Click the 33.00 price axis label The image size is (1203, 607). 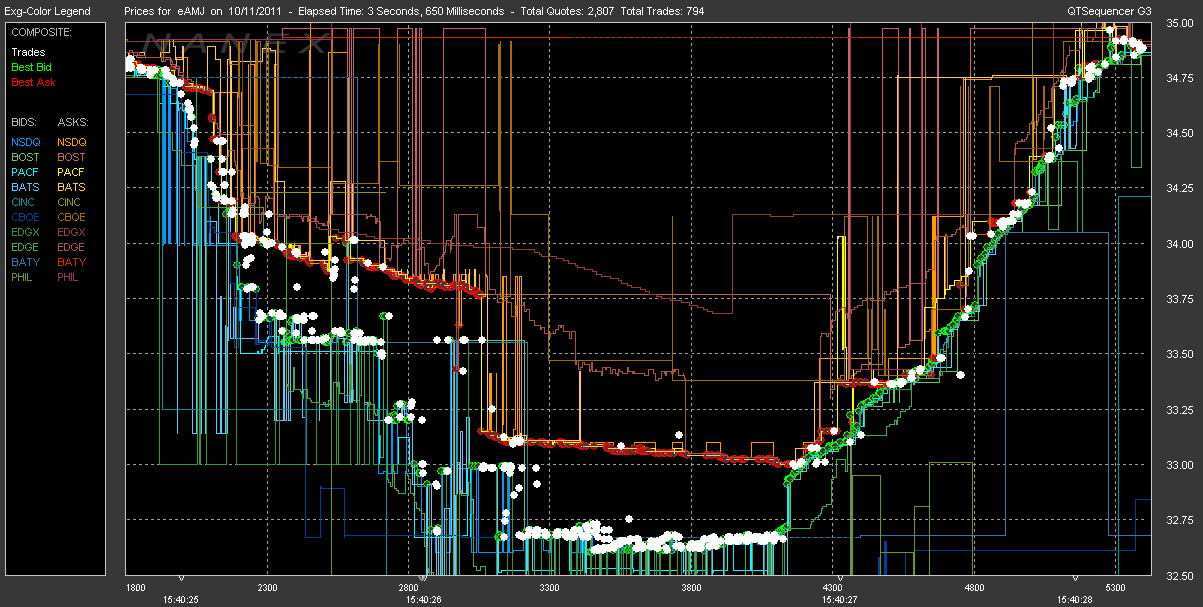1179,465
